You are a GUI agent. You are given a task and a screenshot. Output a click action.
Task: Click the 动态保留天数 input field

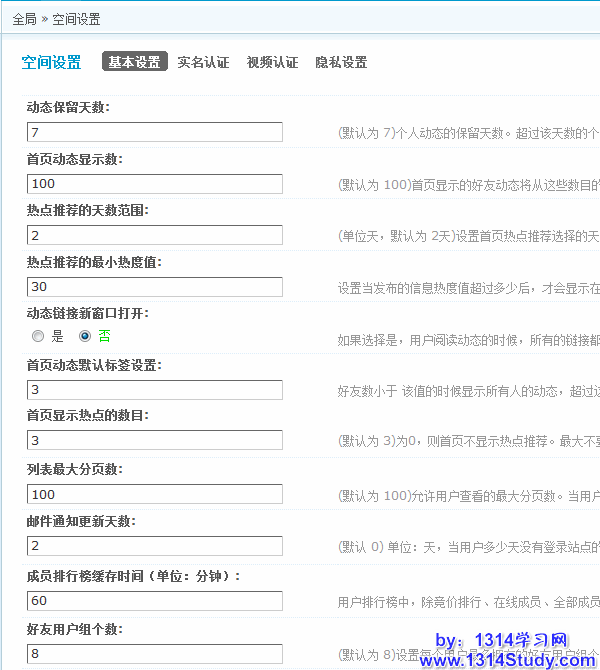point(155,132)
